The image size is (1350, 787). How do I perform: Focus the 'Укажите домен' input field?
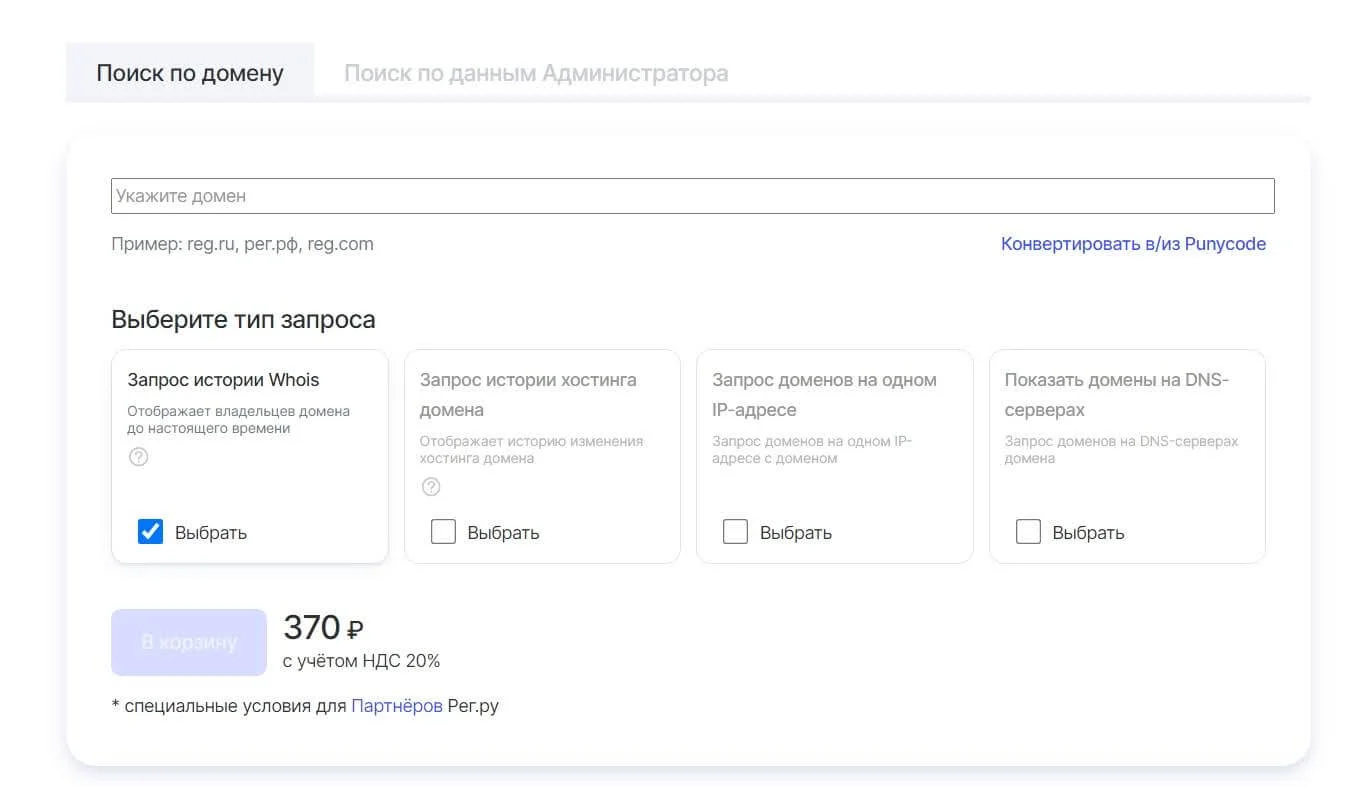[692, 196]
